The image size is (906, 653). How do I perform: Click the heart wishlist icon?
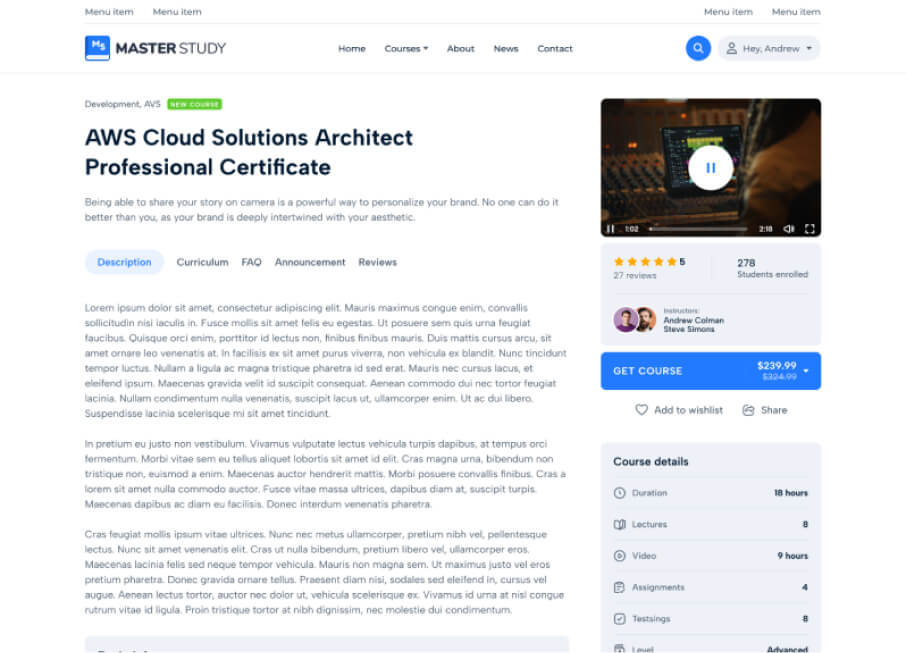(641, 410)
